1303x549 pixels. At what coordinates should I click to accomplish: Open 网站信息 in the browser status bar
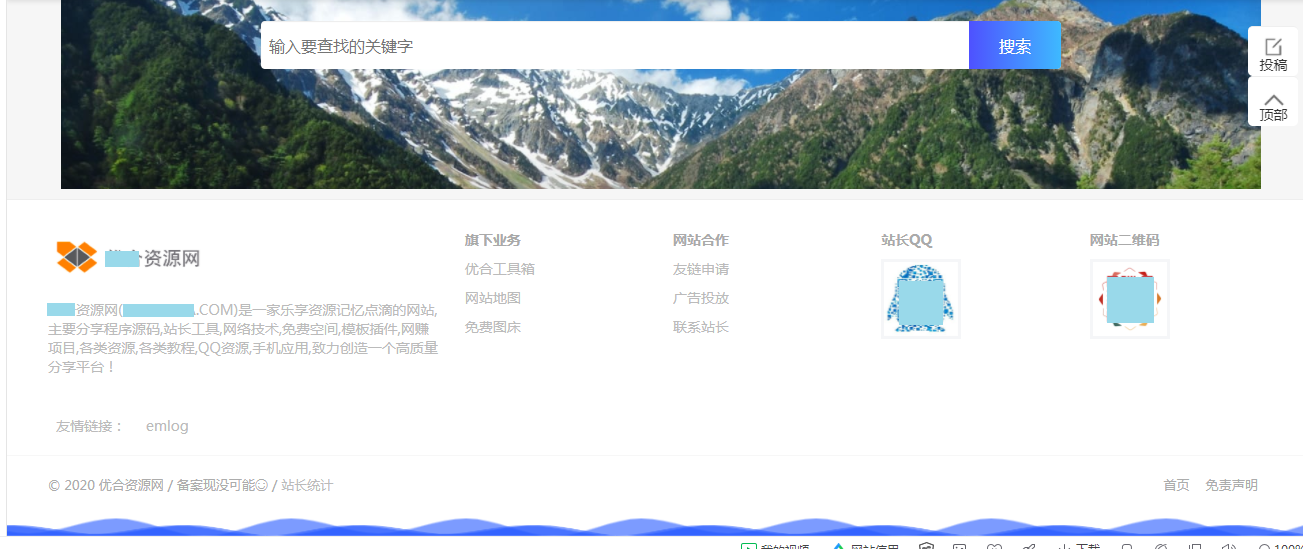pyautogui.click(x=838, y=547)
